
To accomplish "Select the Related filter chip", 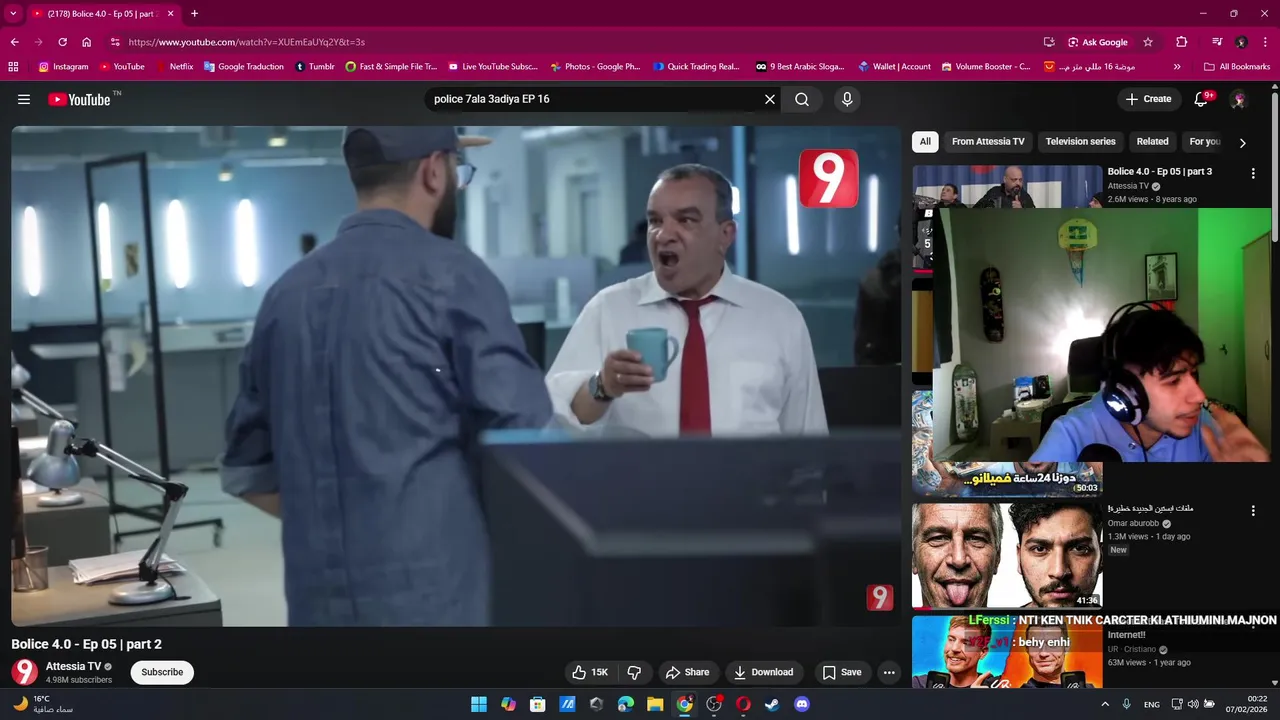I will (x=1152, y=141).
